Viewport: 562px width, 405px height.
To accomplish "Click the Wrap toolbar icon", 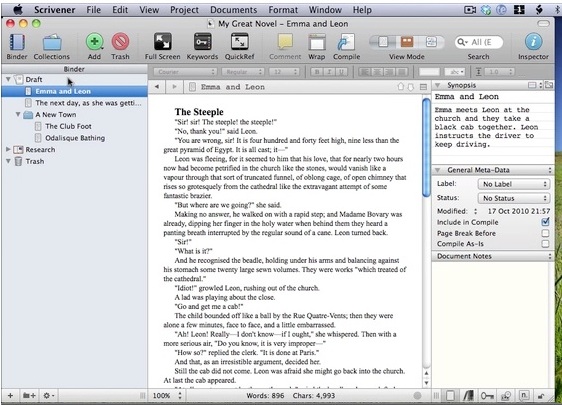I will click(317, 42).
